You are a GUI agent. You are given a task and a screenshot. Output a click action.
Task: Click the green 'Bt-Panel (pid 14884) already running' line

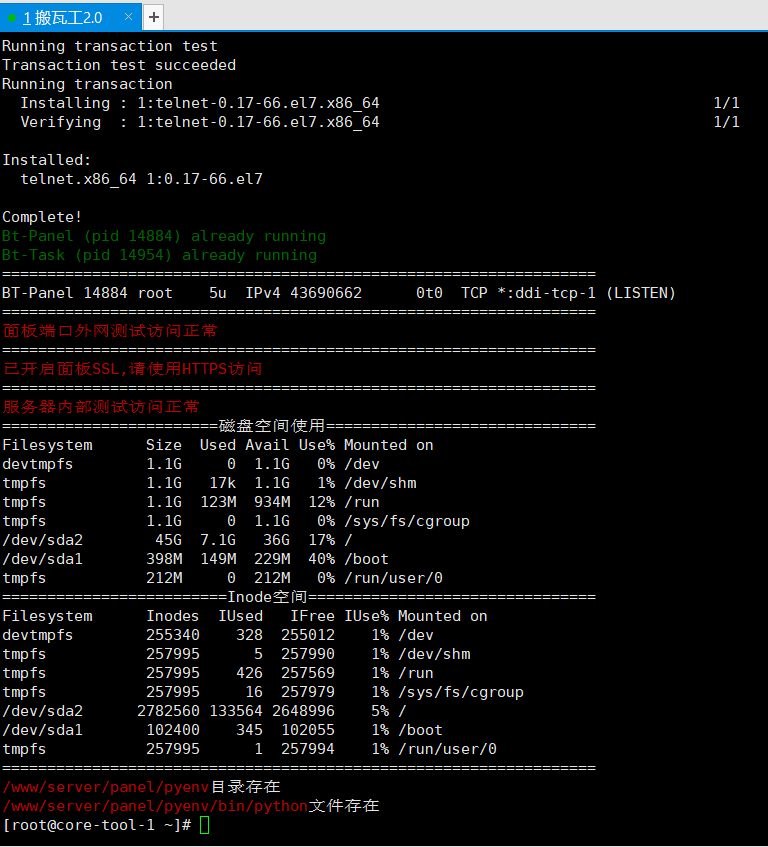pyautogui.click(x=164, y=236)
